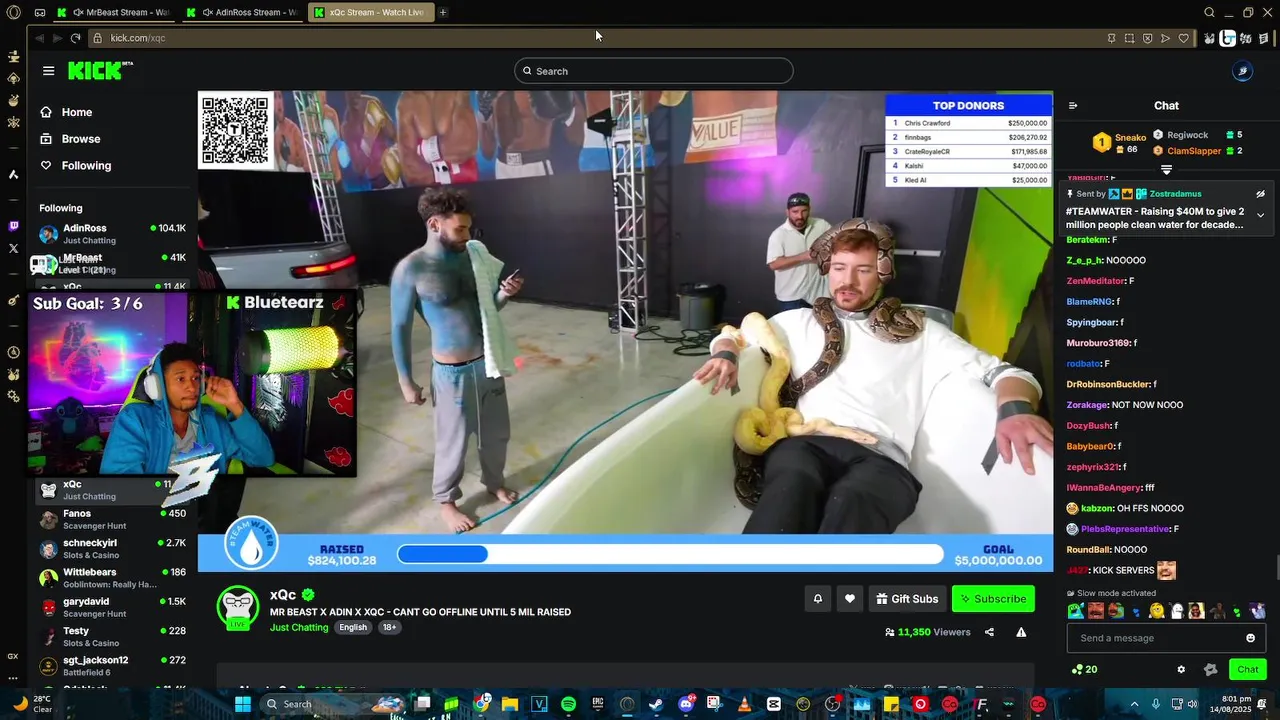
Task: View channel points balance showing 20
Action: tap(1084, 669)
